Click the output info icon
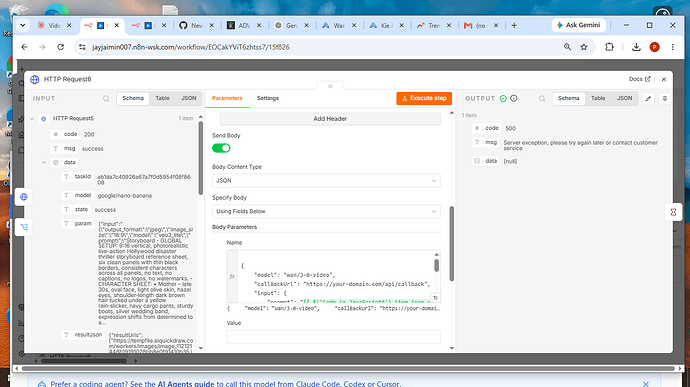The width and height of the screenshot is (690, 387). click(x=514, y=99)
